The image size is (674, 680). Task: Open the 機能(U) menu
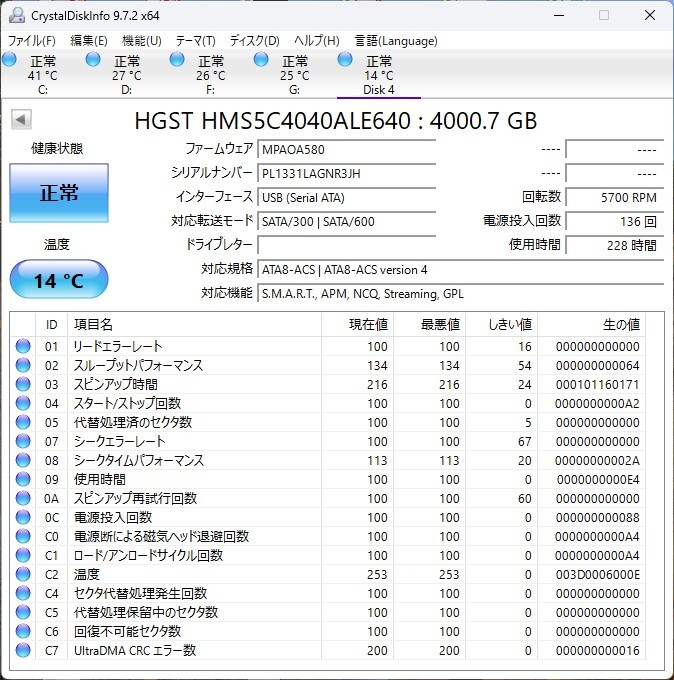click(142, 41)
